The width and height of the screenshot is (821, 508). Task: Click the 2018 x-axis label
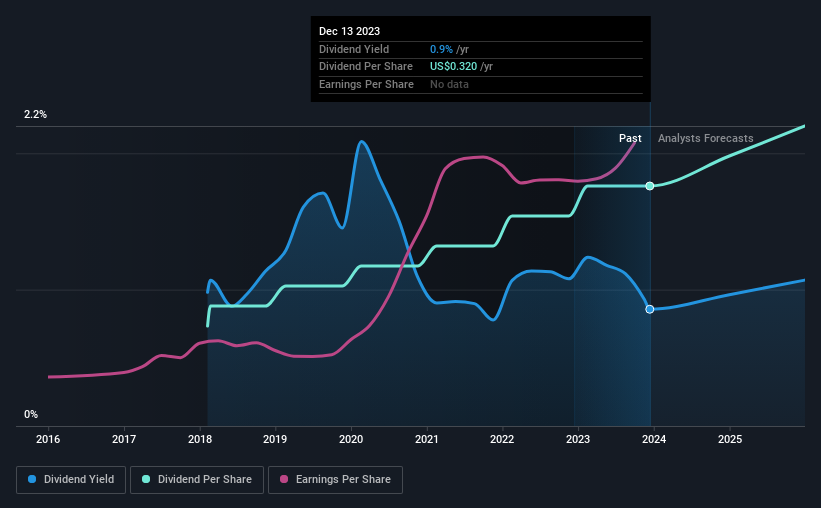click(200, 439)
